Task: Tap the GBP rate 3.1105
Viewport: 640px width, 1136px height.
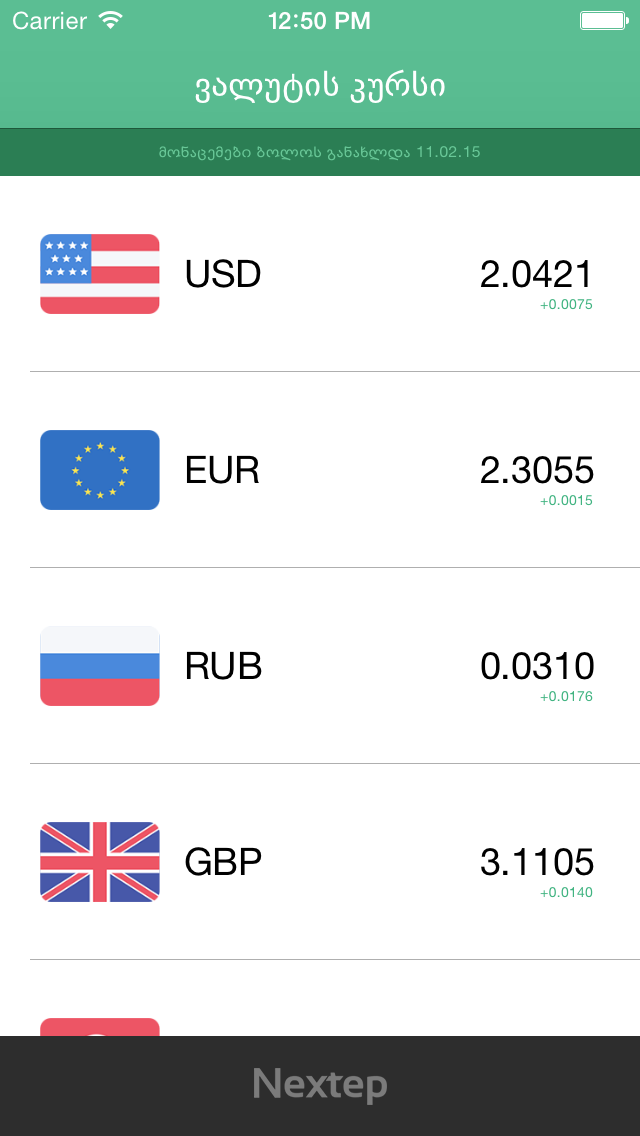Action: tap(536, 862)
